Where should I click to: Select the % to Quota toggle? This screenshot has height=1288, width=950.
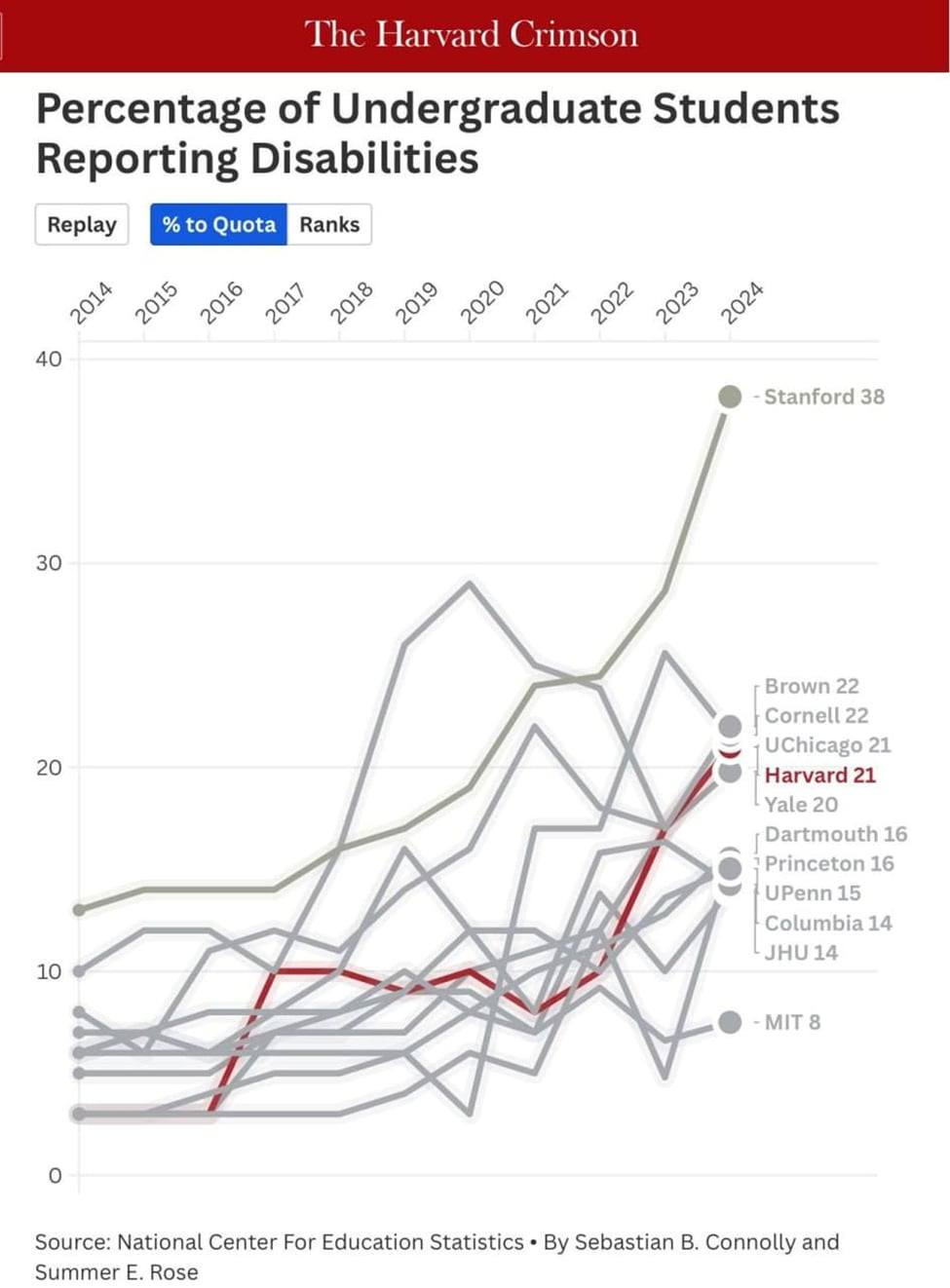218,224
